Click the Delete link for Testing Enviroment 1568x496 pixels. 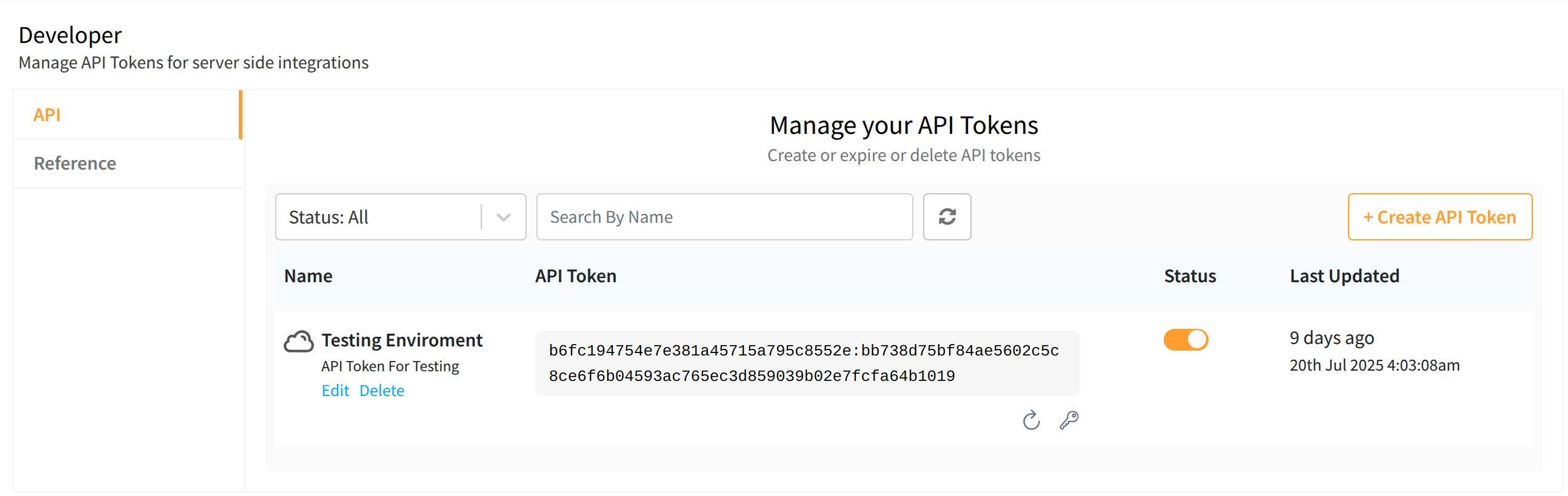pyautogui.click(x=382, y=391)
